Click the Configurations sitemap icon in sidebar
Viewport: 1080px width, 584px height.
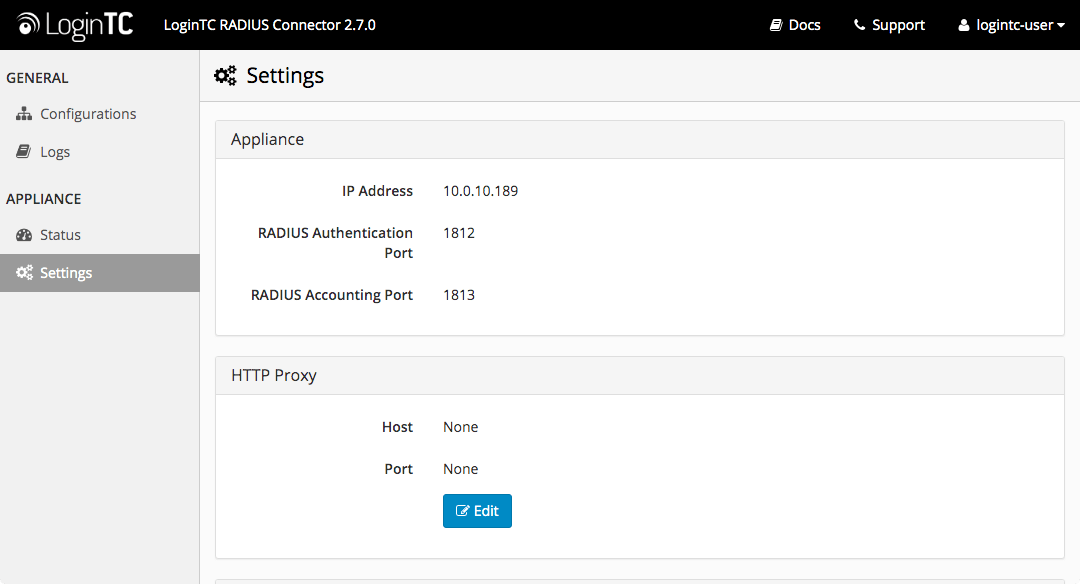point(23,113)
